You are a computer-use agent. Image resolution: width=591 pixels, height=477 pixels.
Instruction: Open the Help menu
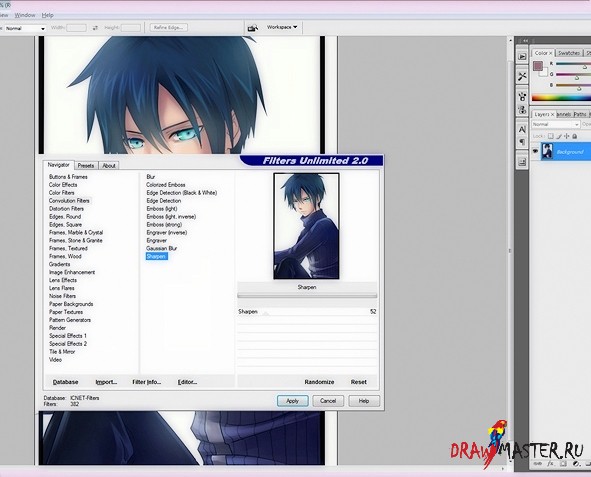tap(47, 15)
